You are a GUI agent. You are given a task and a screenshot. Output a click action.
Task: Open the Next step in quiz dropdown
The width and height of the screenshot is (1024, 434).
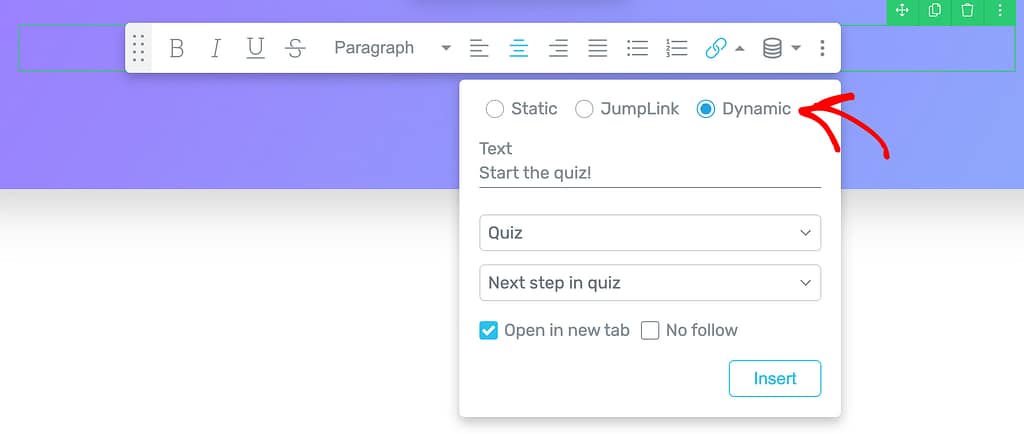[650, 283]
